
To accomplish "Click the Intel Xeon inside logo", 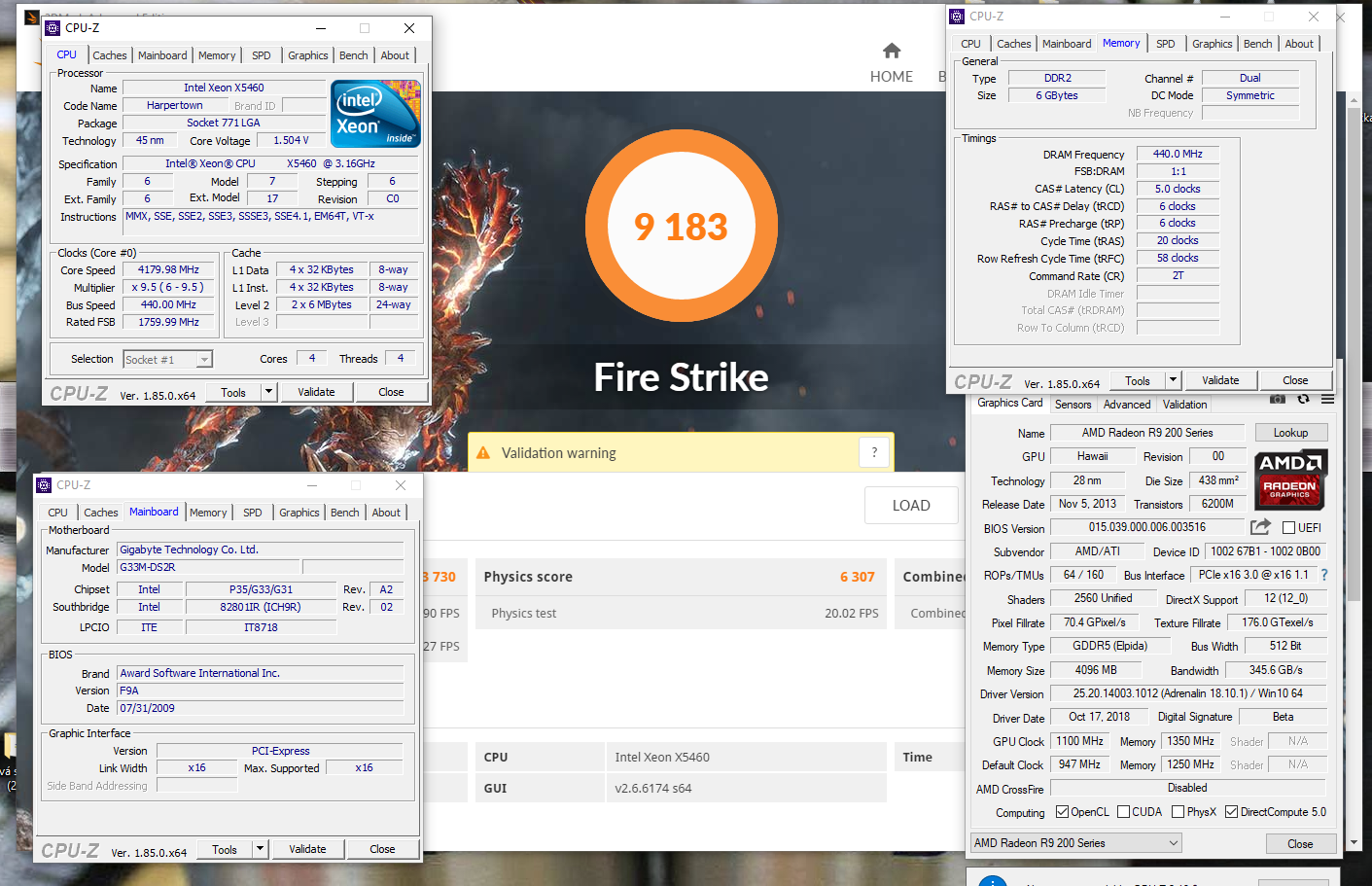I will [x=375, y=114].
